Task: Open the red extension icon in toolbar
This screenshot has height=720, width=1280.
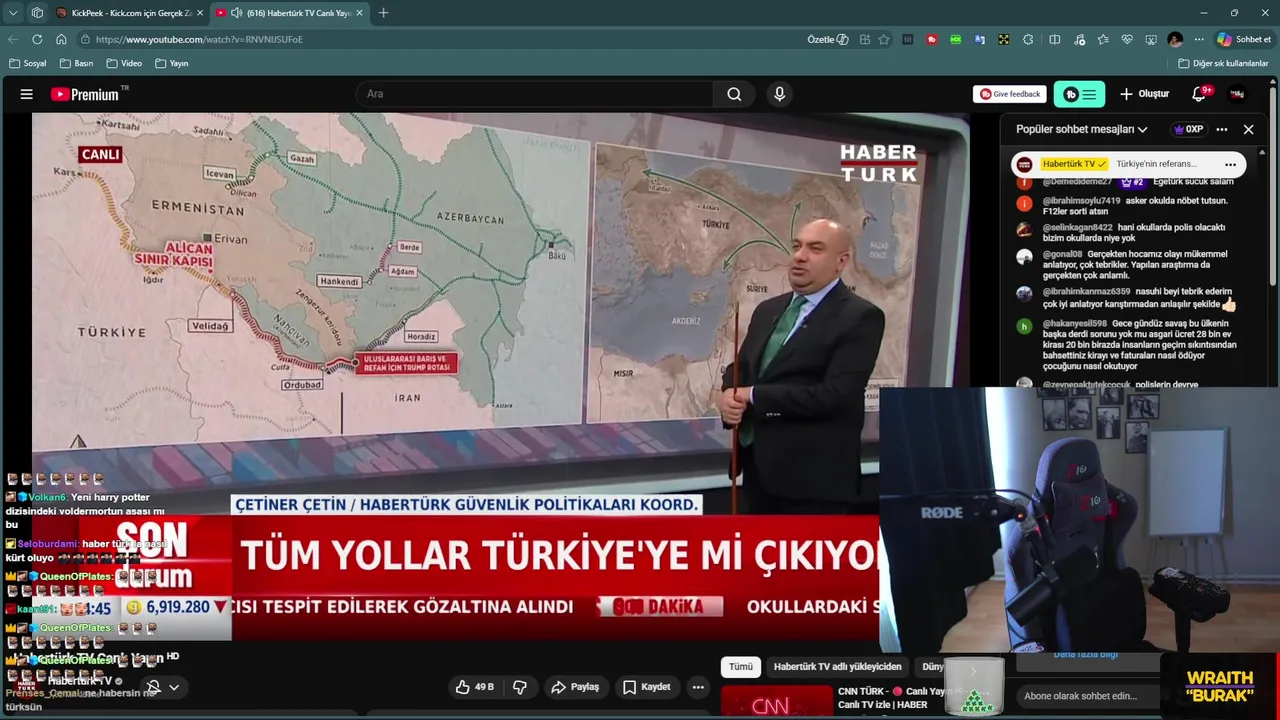Action: click(932, 39)
